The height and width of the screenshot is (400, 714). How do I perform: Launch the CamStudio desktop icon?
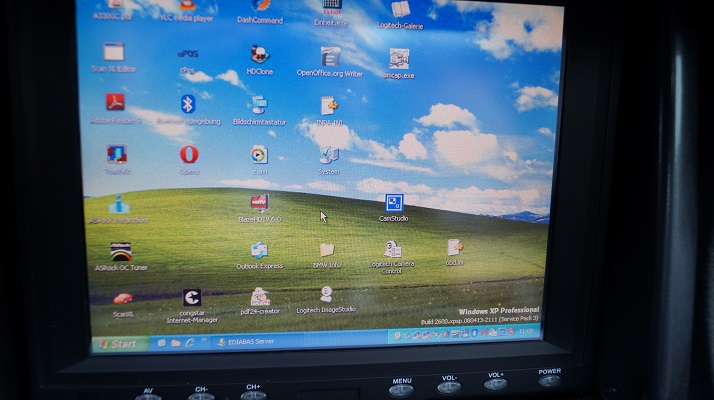click(x=394, y=204)
